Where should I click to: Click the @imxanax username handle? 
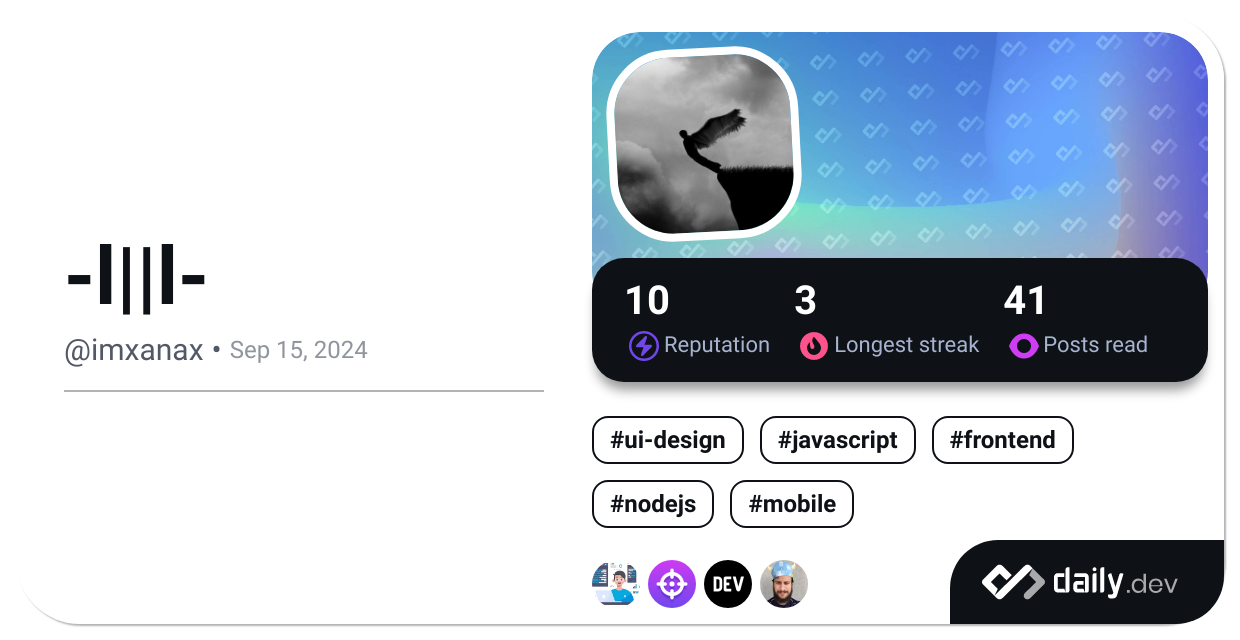point(134,351)
